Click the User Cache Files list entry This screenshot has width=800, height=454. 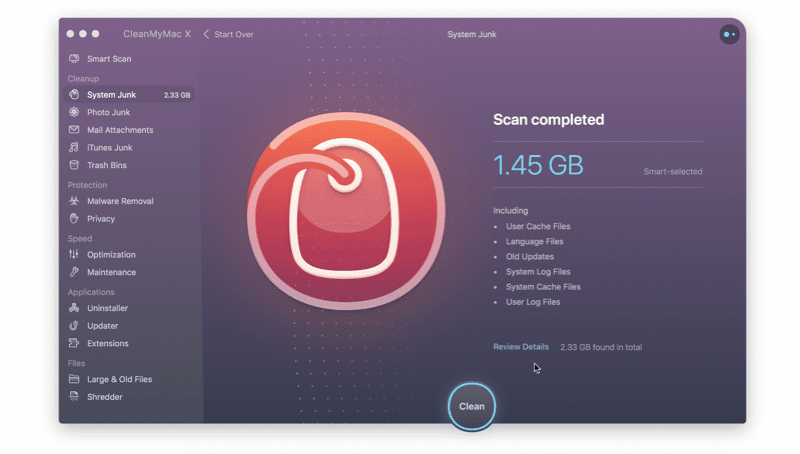[538, 226]
